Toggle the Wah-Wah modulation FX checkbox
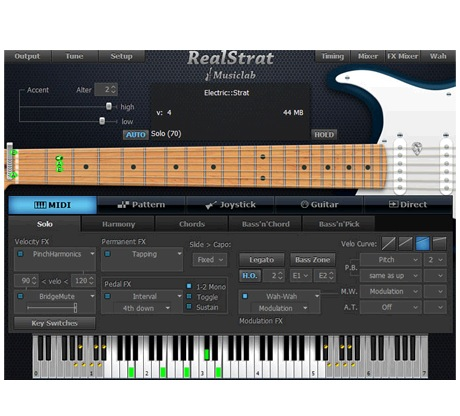Viewport: 460px width, 416px height. click(x=245, y=296)
